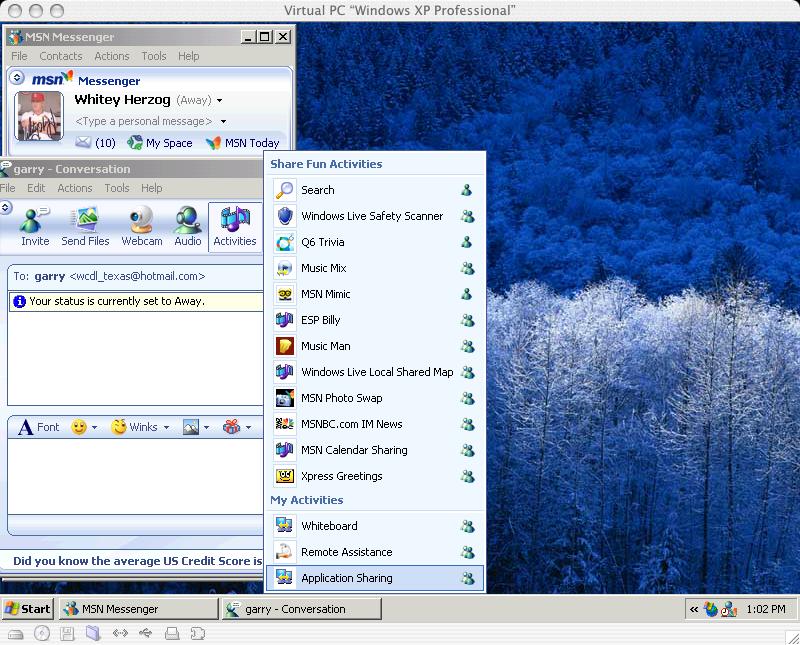This screenshot has width=800, height=645.
Task: Click the personal message field
Action: (143, 121)
